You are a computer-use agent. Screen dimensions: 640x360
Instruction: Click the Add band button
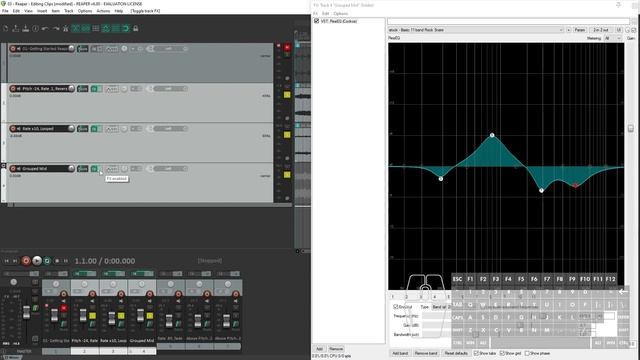[x=400, y=353]
